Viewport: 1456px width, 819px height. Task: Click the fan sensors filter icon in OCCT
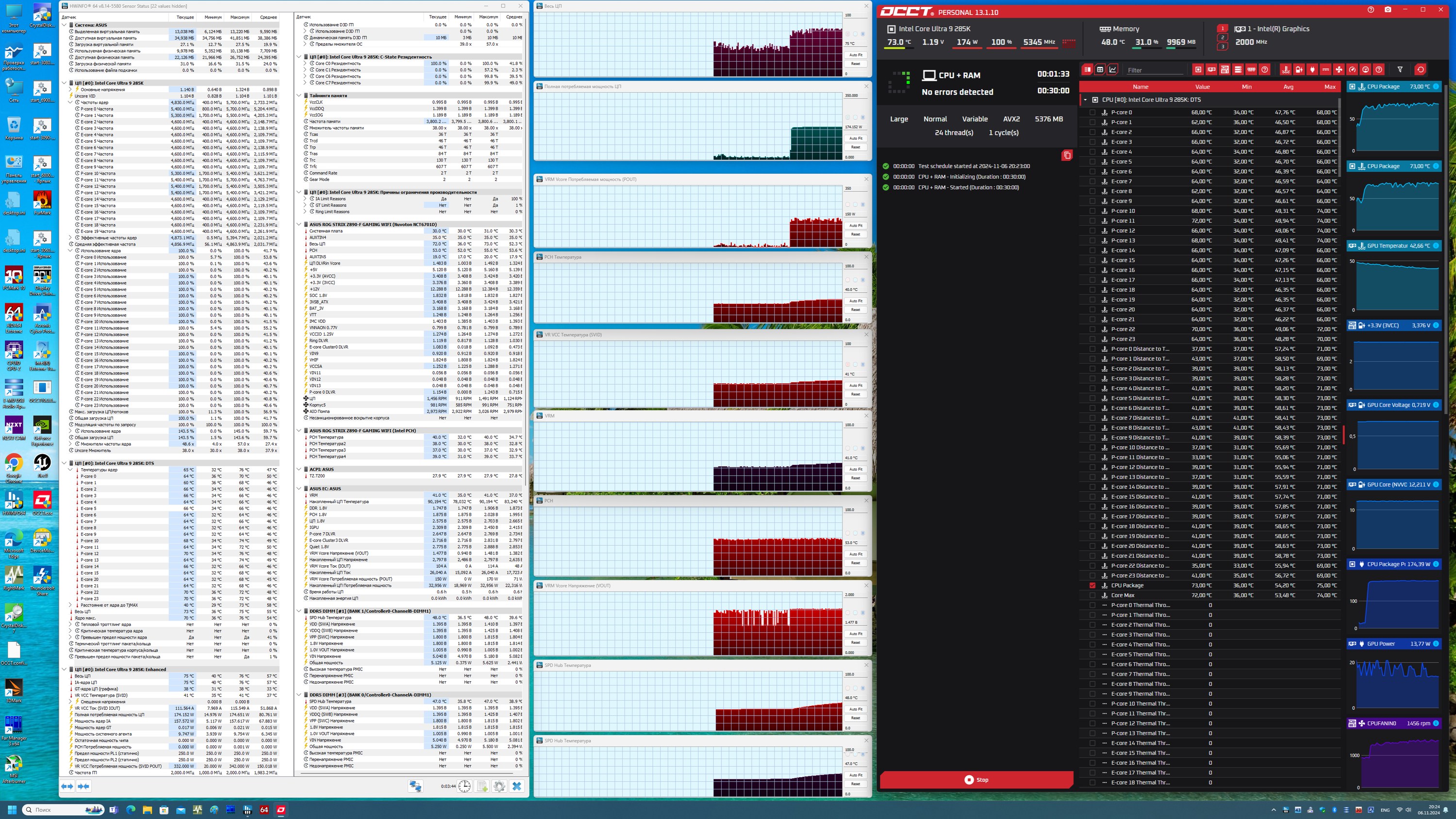(1339, 69)
